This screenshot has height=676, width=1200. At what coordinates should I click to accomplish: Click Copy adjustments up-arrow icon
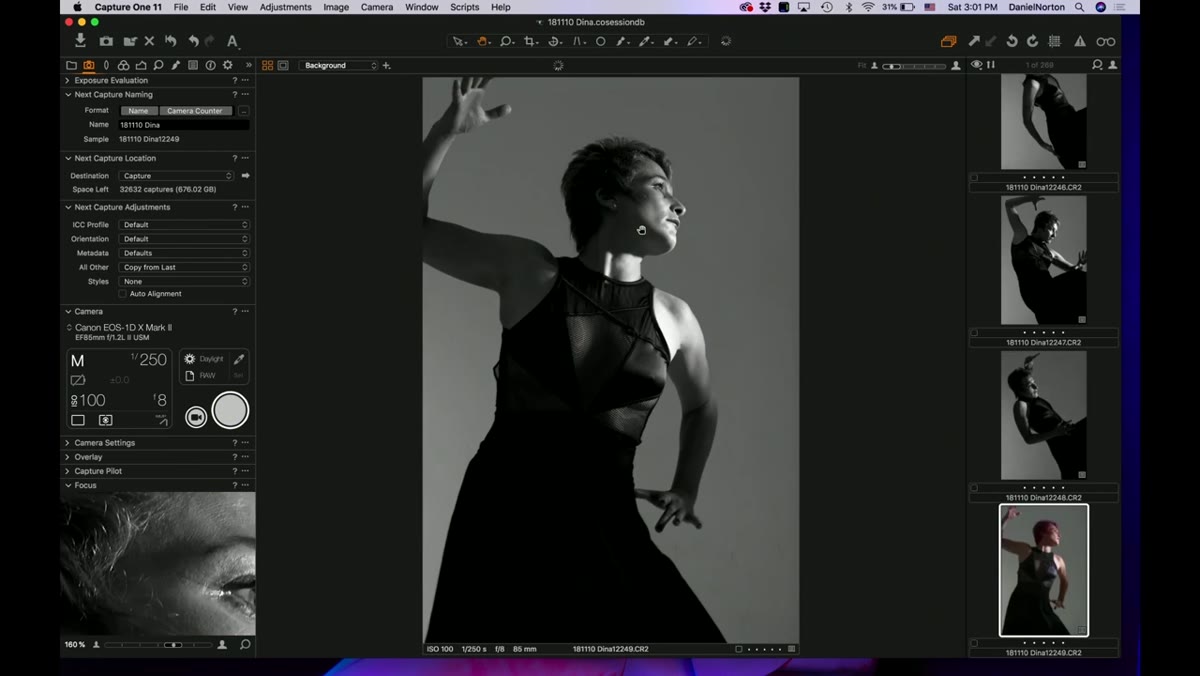974,41
